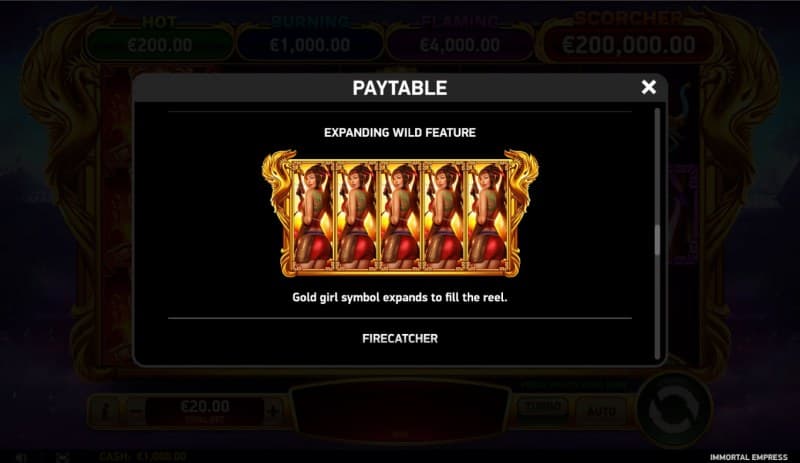Click the Expanding Wild Feature heading
The width and height of the screenshot is (800, 463).
(x=400, y=133)
